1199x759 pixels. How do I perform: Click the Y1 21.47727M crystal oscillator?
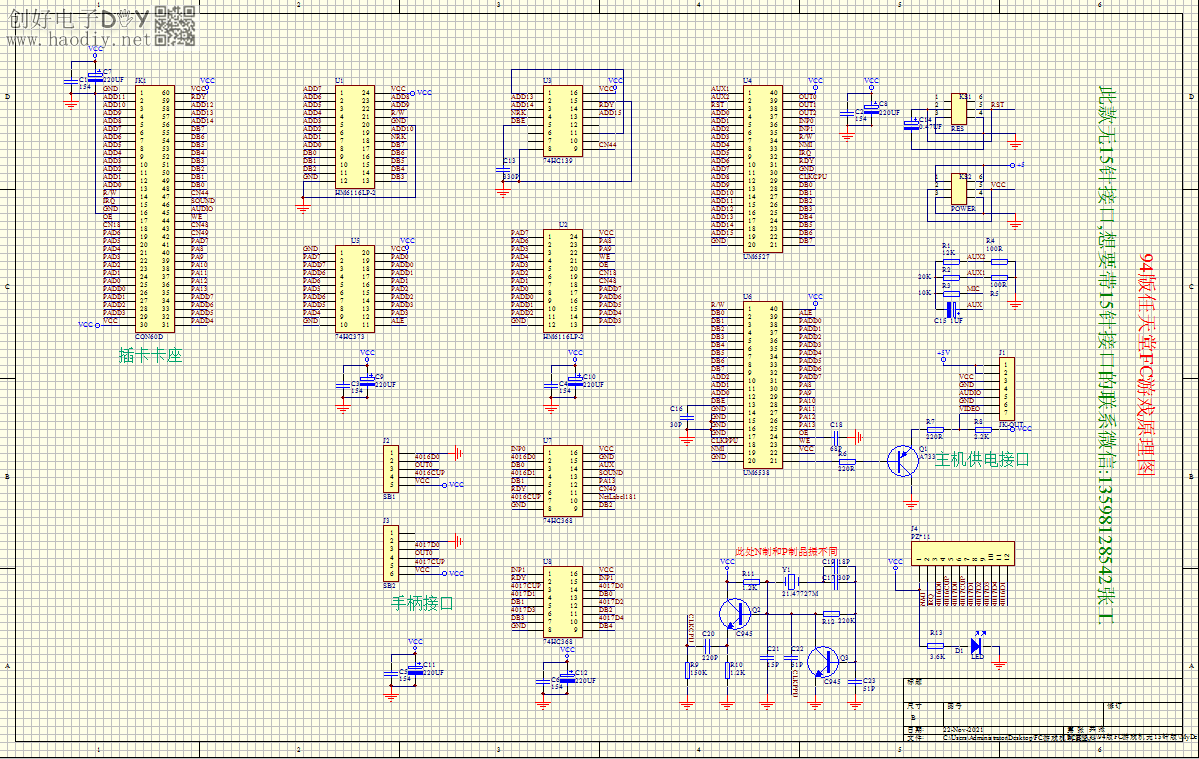pyautogui.click(x=790, y=580)
